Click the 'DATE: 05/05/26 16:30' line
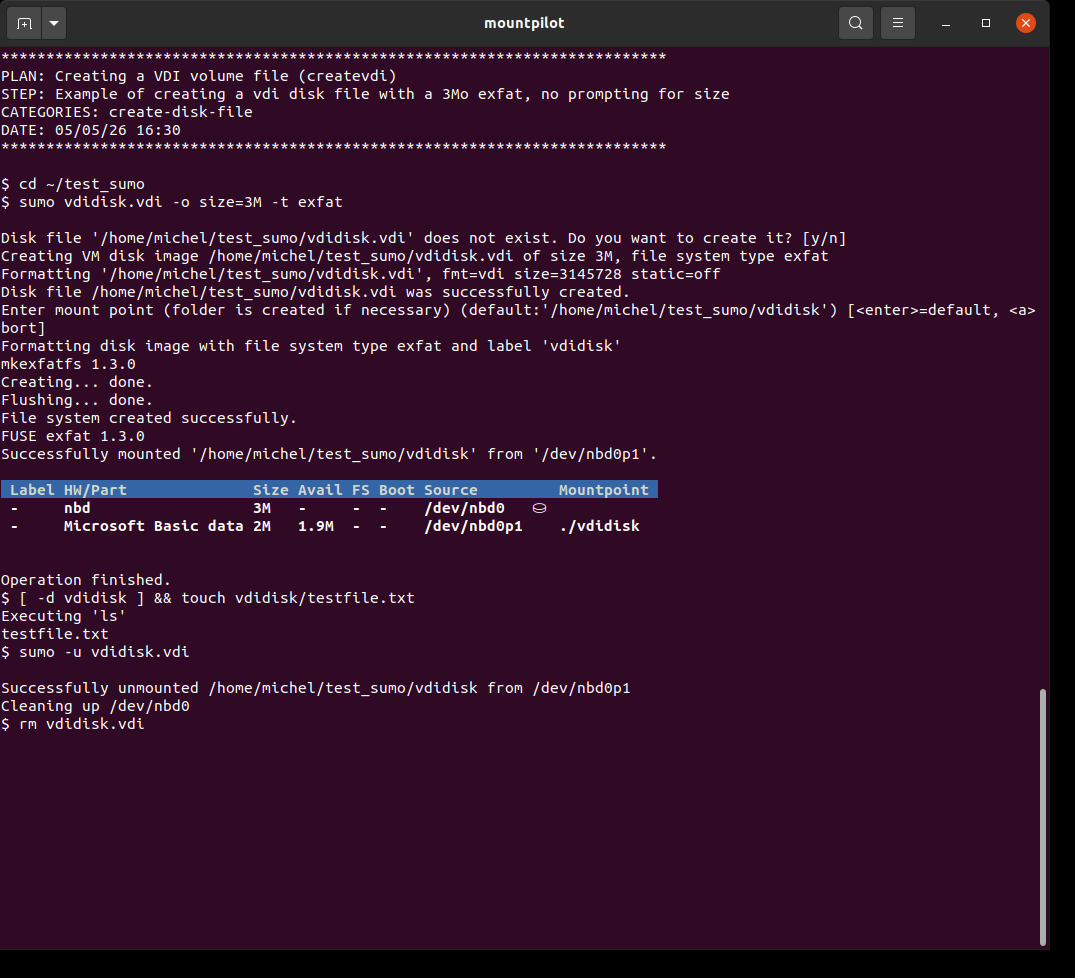The height and width of the screenshot is (978, 1075). coord(90,130)
